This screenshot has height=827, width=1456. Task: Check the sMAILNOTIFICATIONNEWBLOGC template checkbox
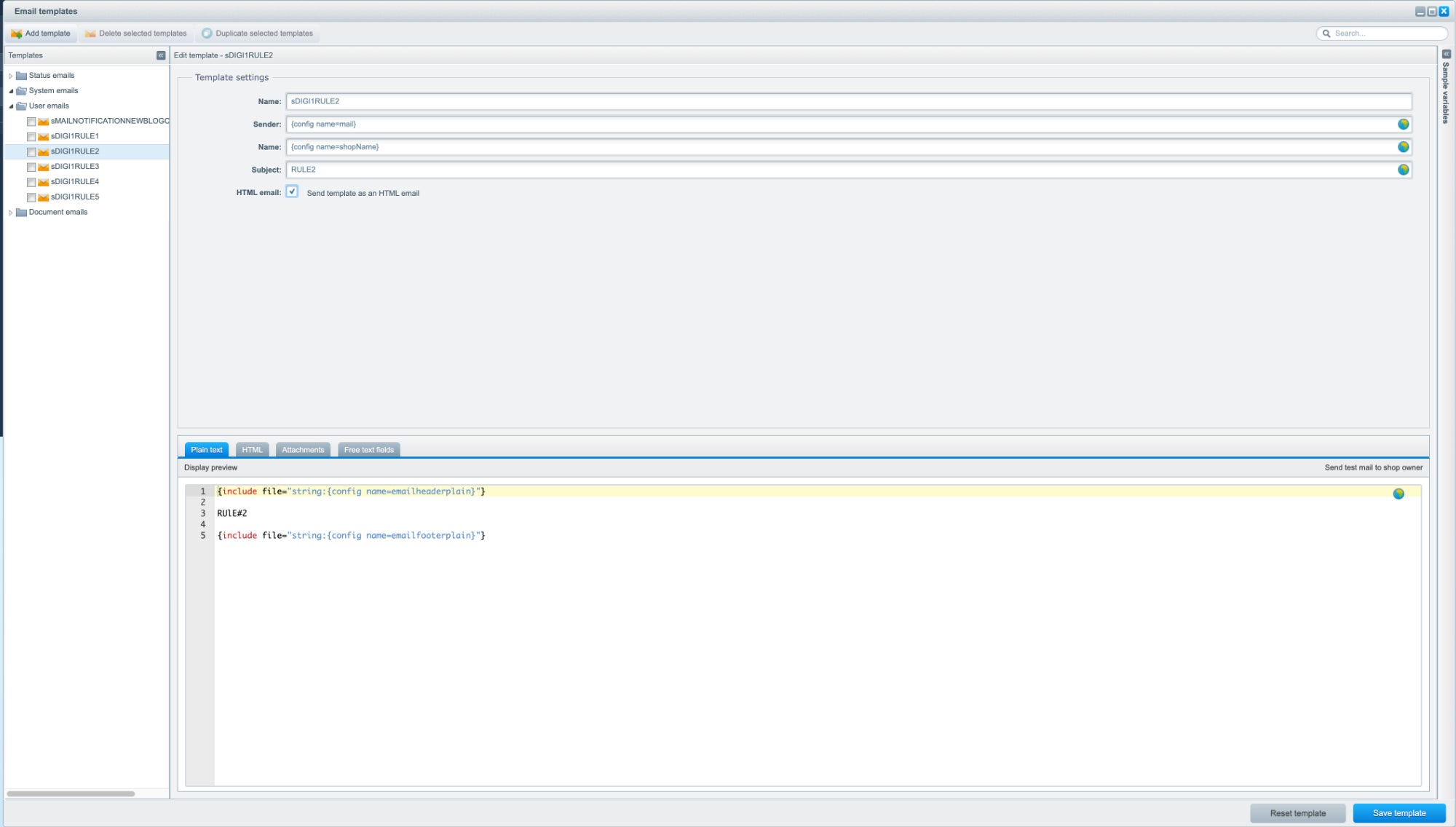(x=31, y=122)
